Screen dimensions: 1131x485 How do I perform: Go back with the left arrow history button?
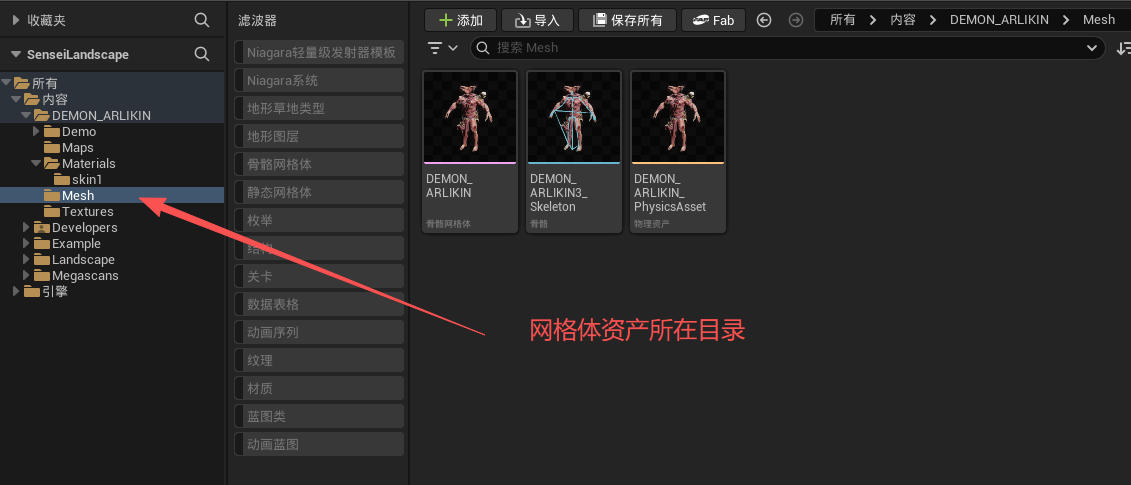tap(764, 20)
